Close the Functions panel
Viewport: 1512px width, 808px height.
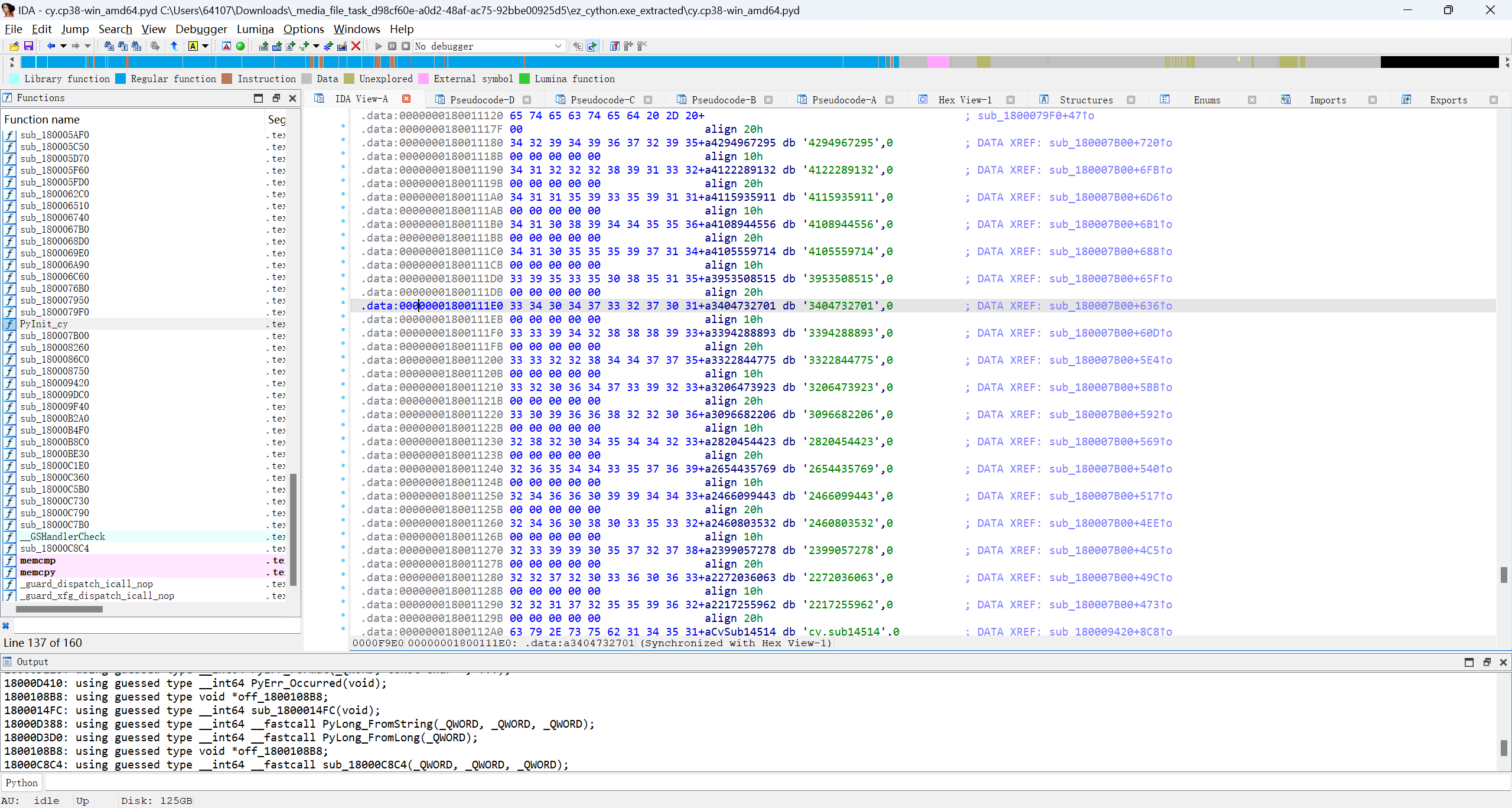pos(292,98)
